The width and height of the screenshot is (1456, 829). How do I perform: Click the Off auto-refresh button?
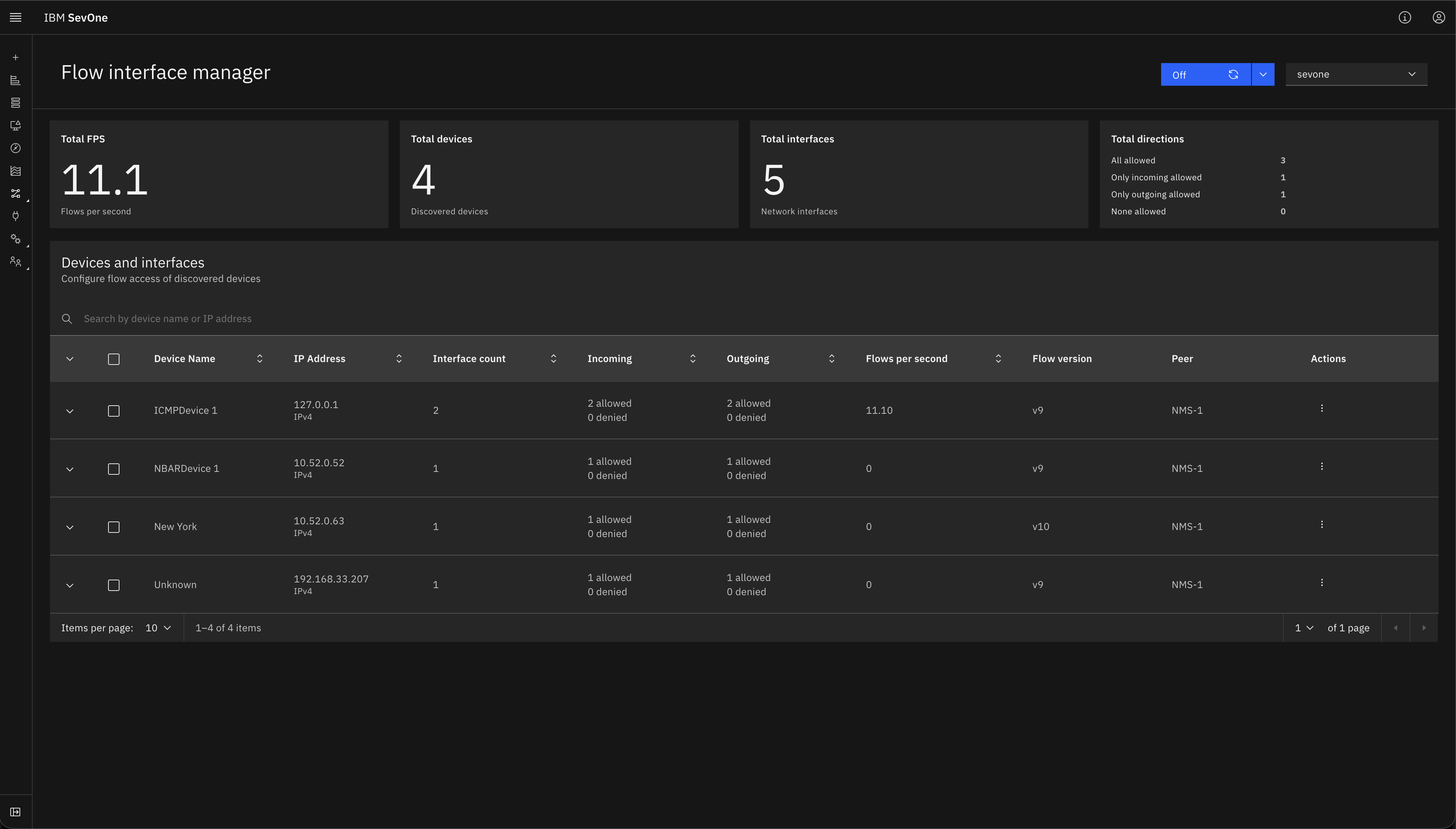(1205, 75)
